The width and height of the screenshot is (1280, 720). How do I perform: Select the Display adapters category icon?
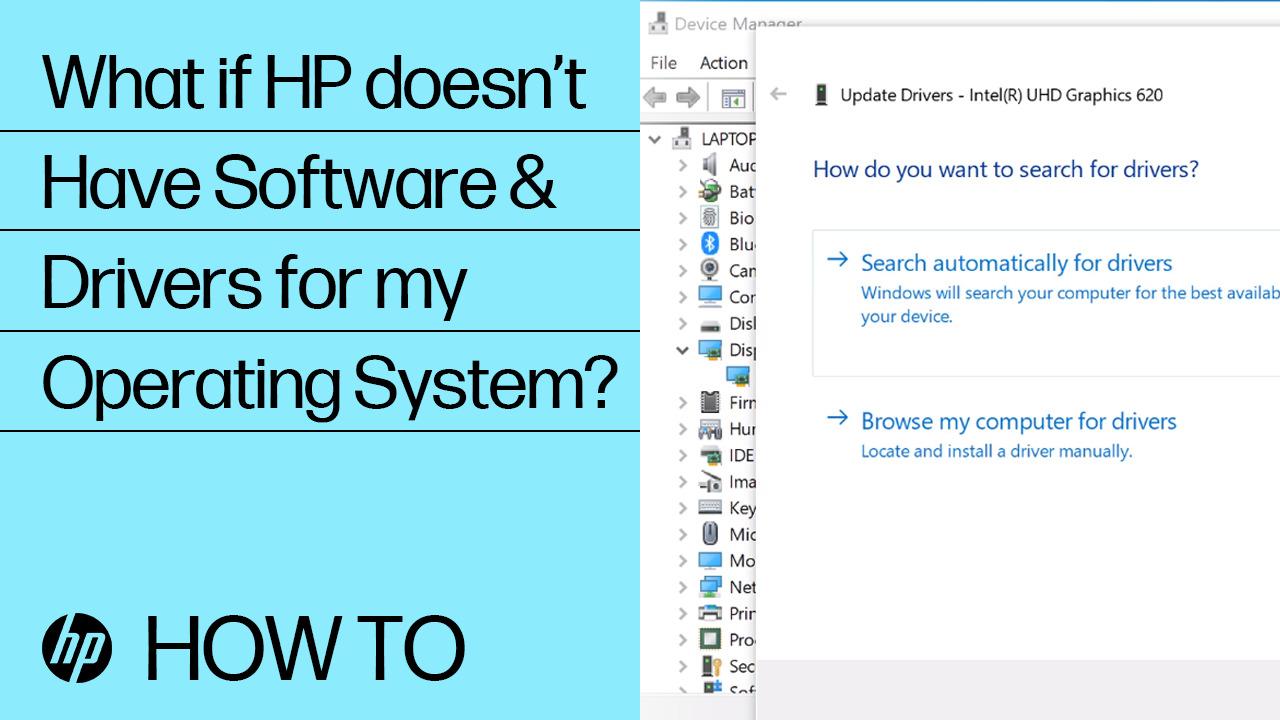[x=712, y=350]
